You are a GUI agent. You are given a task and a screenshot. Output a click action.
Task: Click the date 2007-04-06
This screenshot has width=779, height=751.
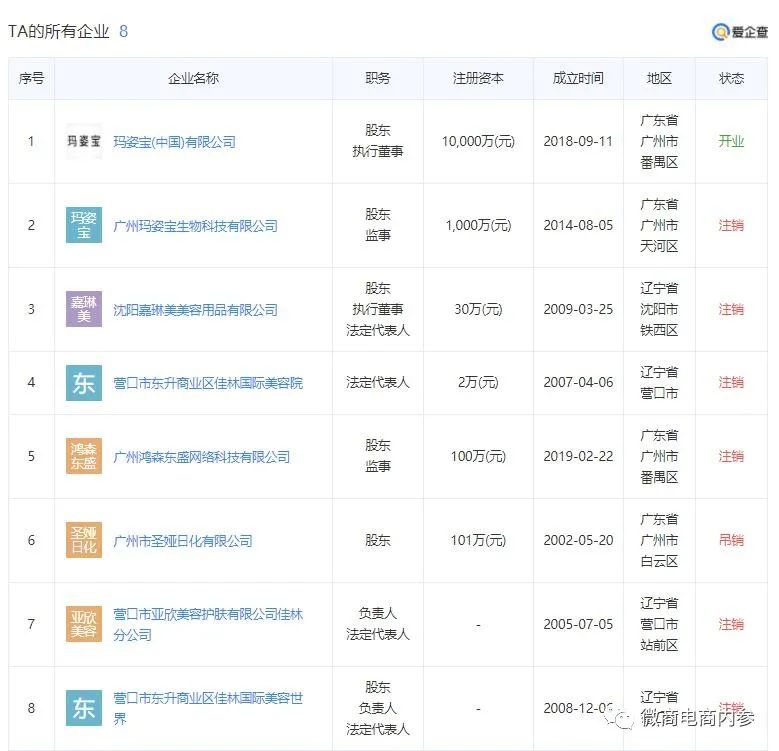(578, 382)
